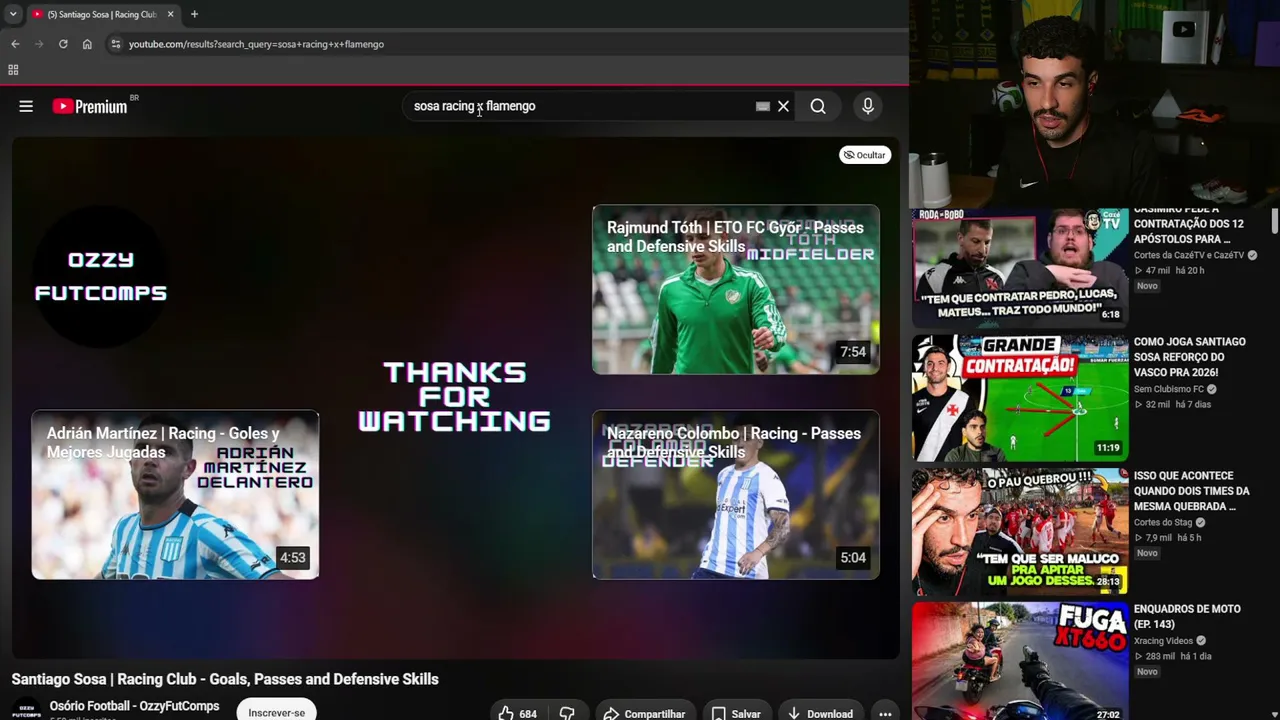Visit the Xracing Videos channel
The image size is (1280, 720).
(1163, 640)
